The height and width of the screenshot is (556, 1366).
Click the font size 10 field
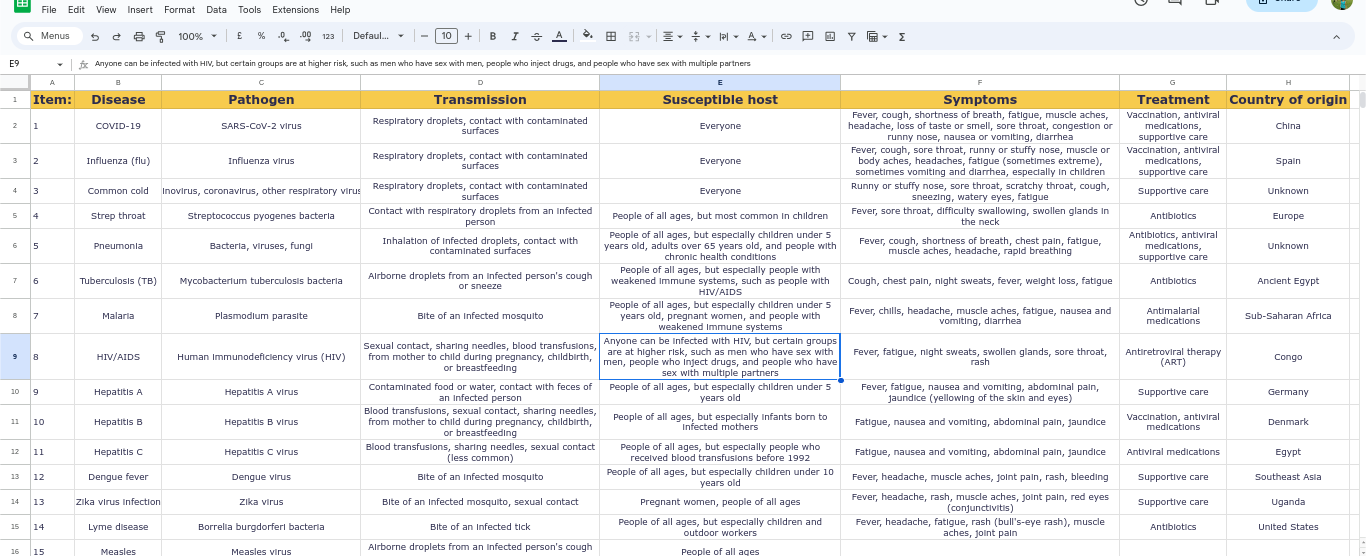446,36
